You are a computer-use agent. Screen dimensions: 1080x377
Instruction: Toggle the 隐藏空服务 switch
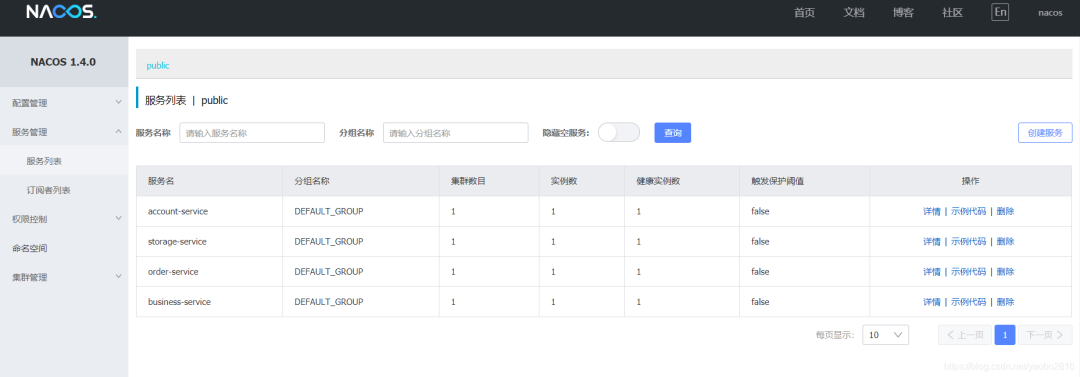pyautogui.click(x=619, y=132)
